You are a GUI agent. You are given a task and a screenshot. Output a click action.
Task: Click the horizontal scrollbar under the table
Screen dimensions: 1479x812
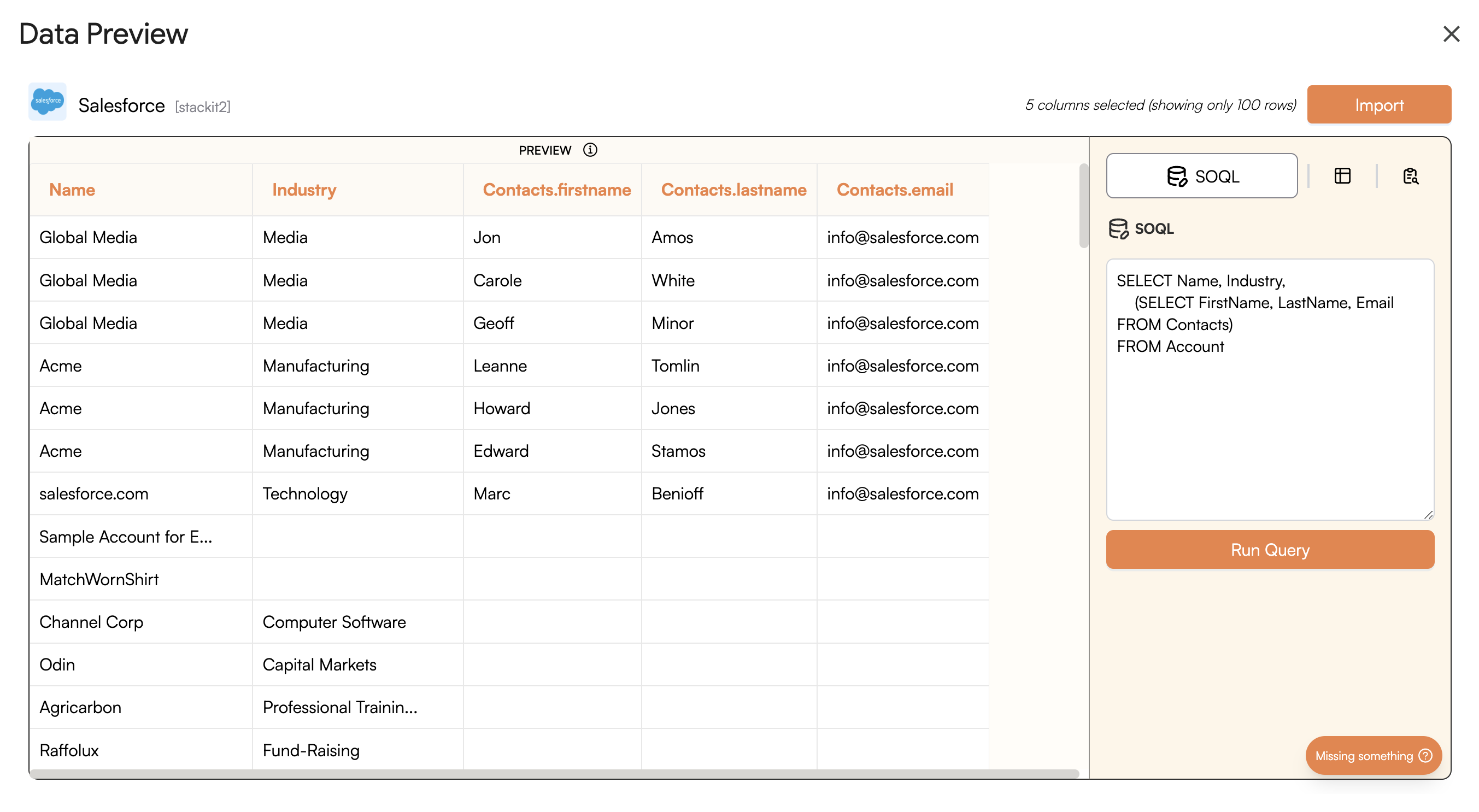[x=554, y=774]
